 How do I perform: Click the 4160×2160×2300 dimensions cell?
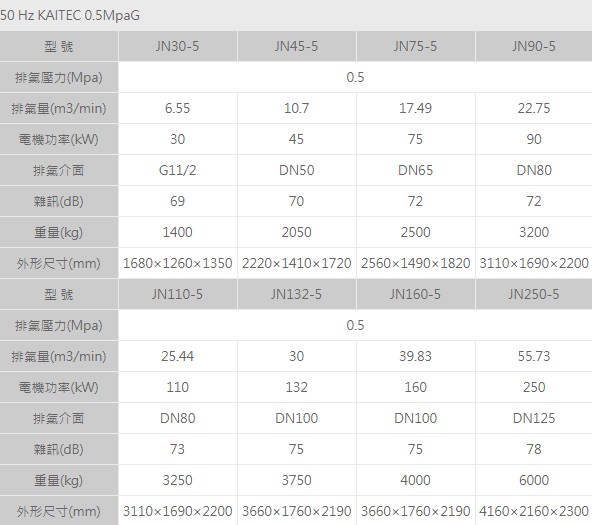click(x=534, y=511)
